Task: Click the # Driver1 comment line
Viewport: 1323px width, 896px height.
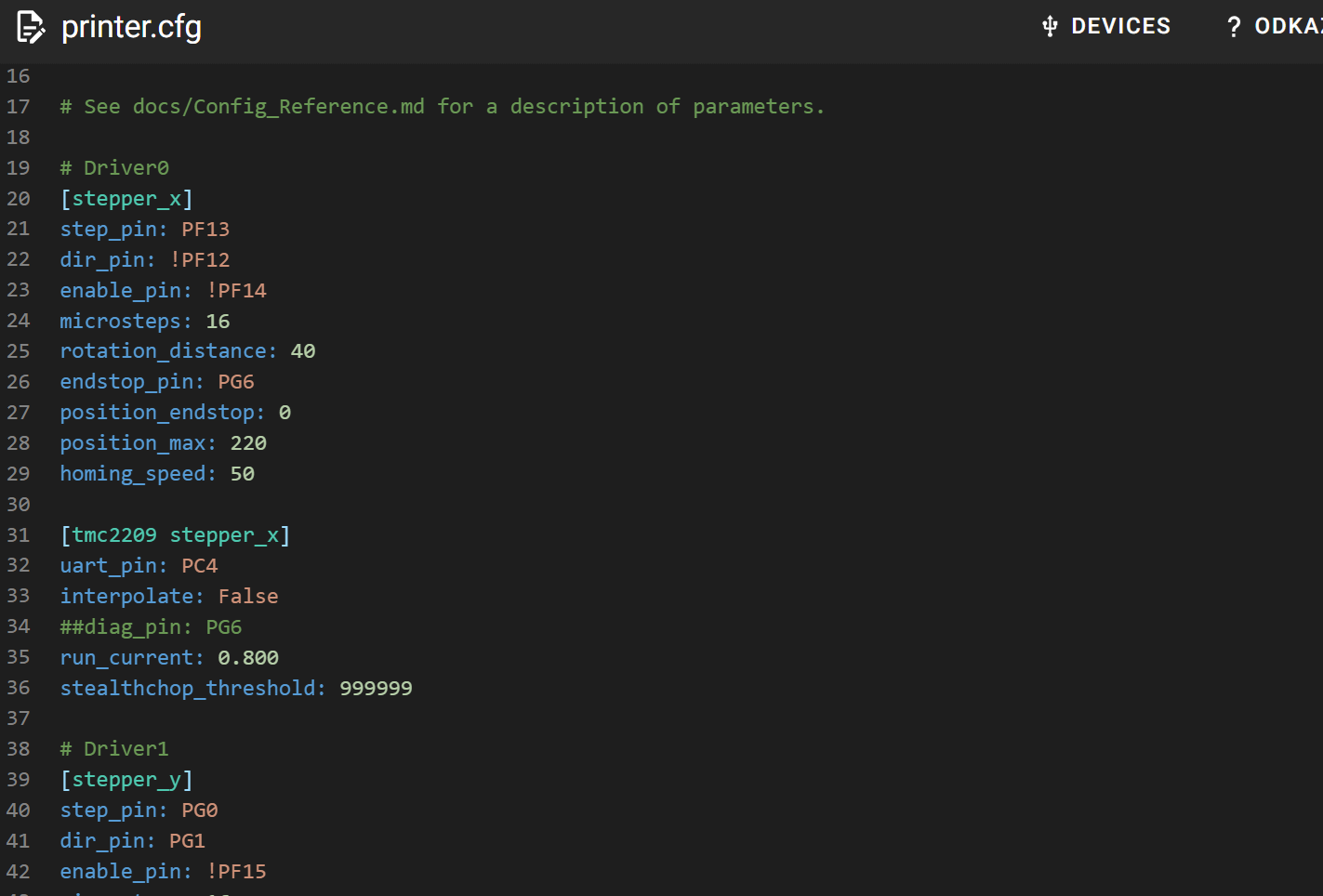Action: [114, 749]
